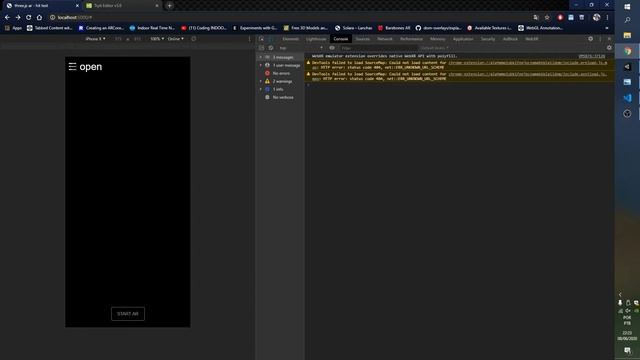Toggle the live expression eye icon

(x=332, y=48)
